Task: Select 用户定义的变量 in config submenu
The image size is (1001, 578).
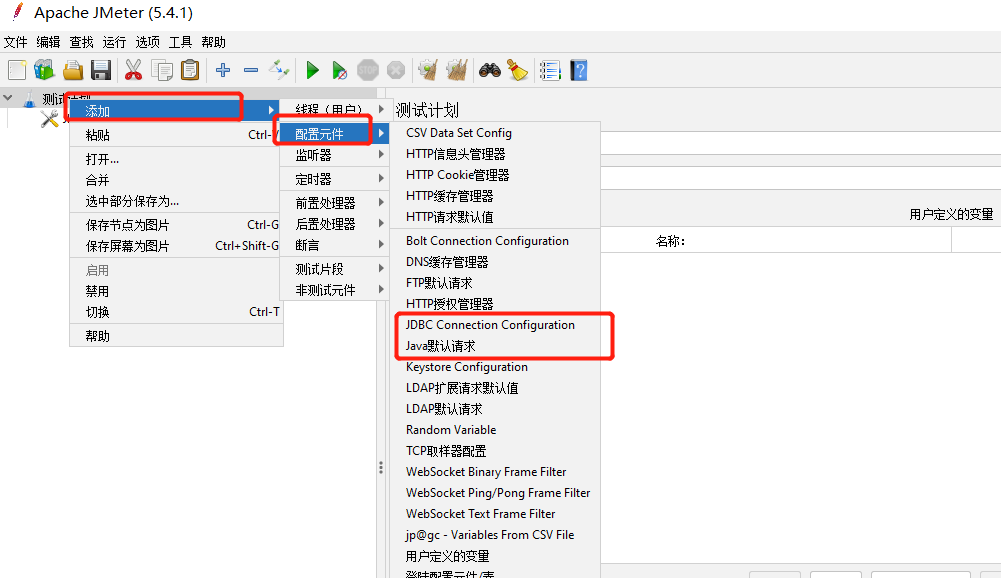Action: click(495, 556)
